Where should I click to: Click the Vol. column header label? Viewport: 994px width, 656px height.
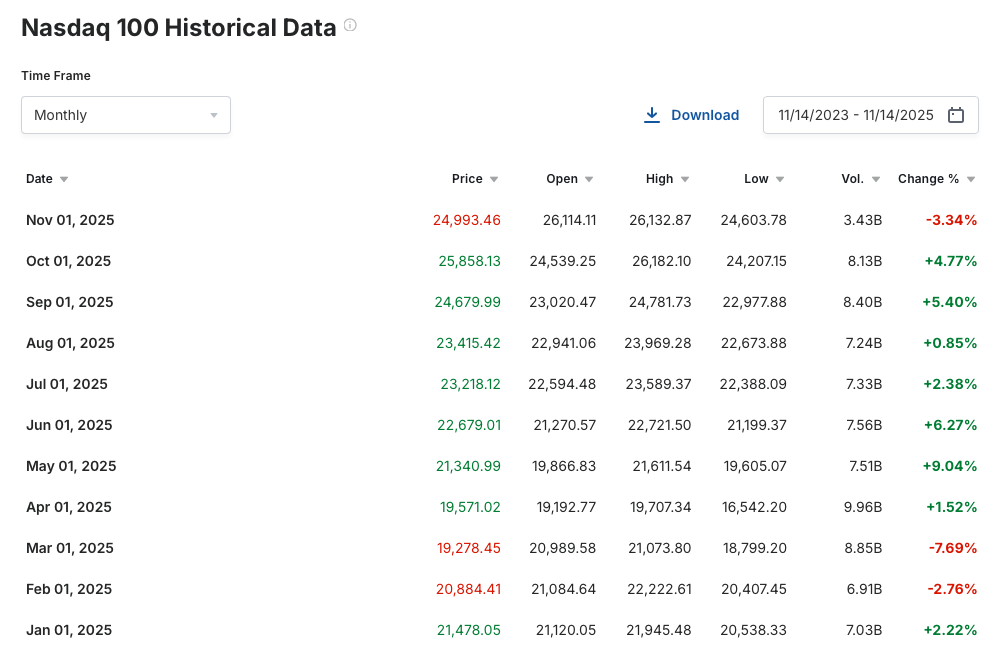pos(853,179)
